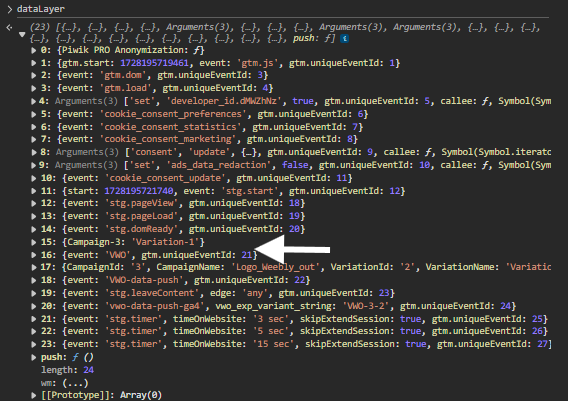Expand entry 7 cookie_consent_marketing
Image resolution: width=568 pixels, height=401 pixels.
pos(34,139)
